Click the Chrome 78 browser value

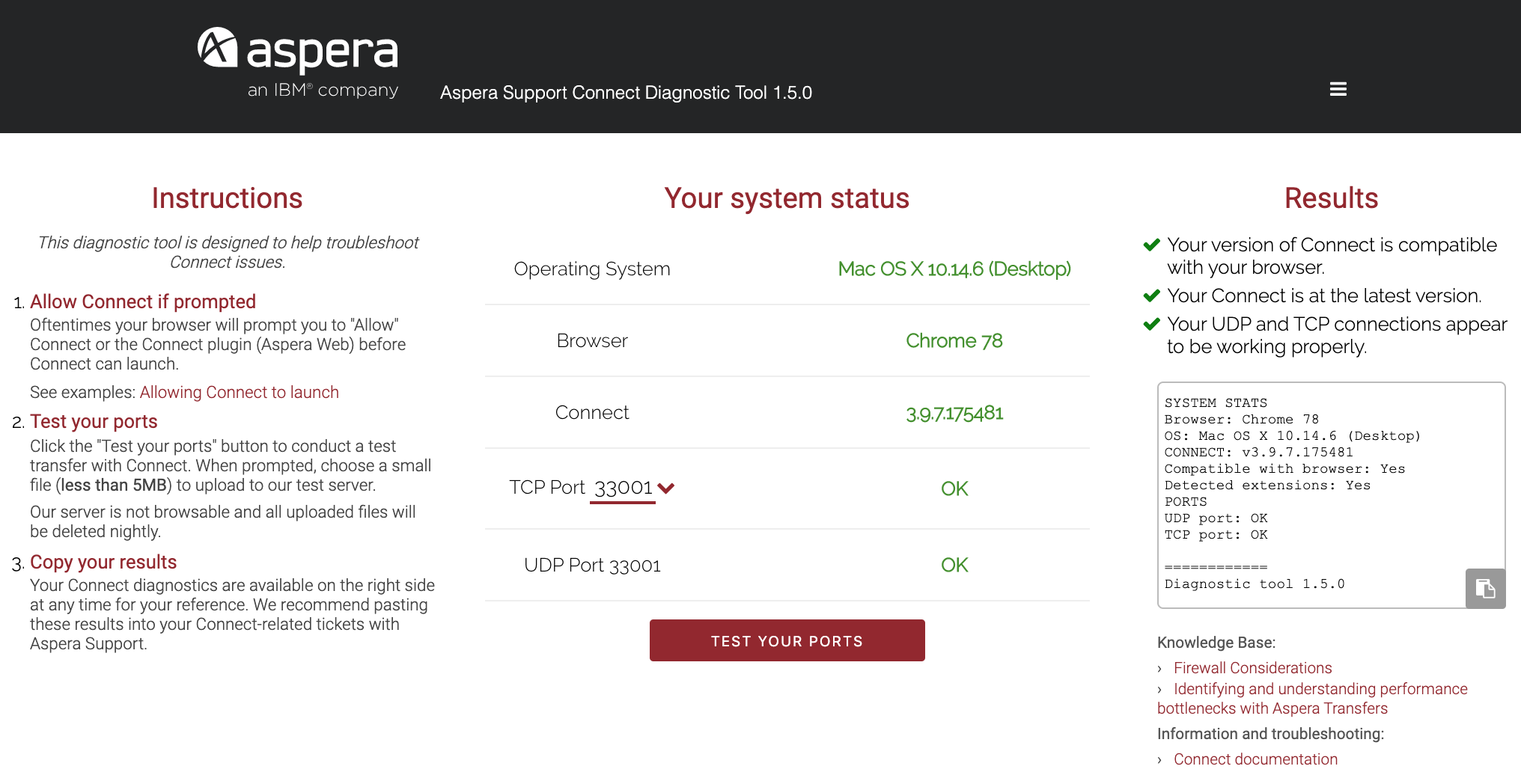pyautogui.click(x=954, y=340)
